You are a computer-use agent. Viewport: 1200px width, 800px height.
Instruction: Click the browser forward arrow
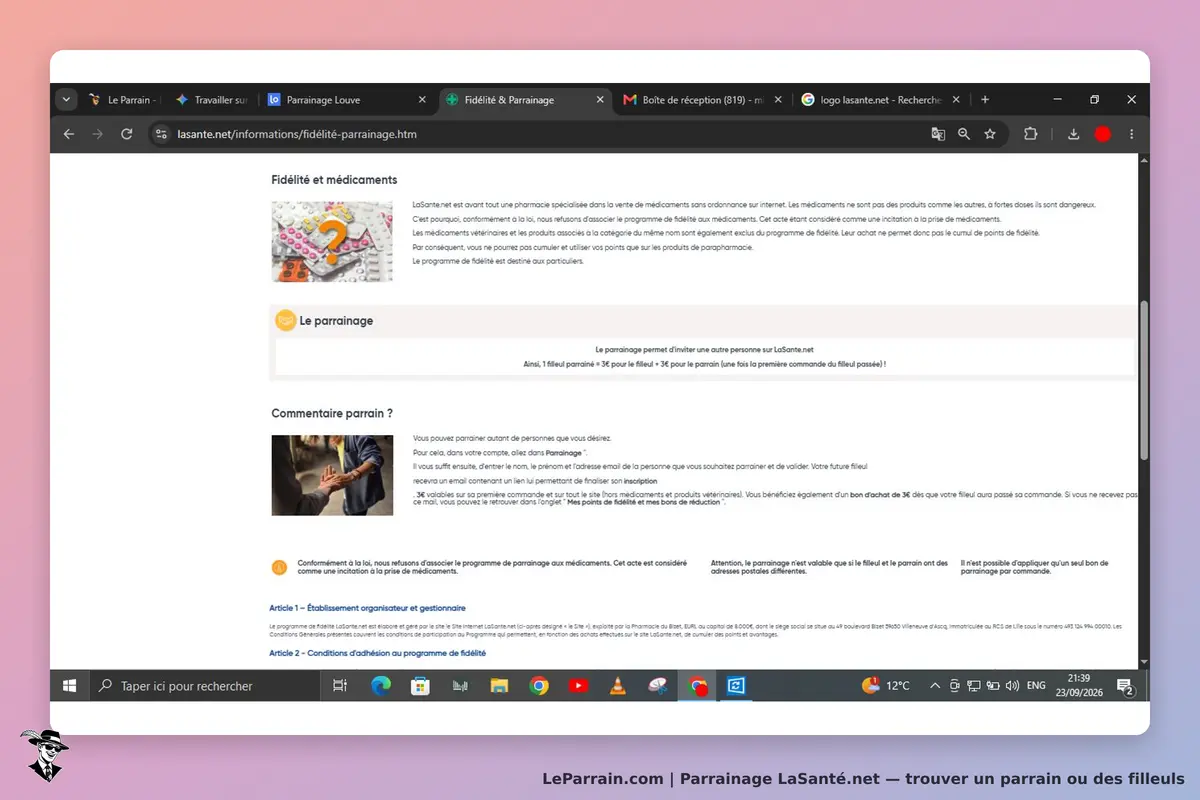pyautogui.click(x=97, y=134)
